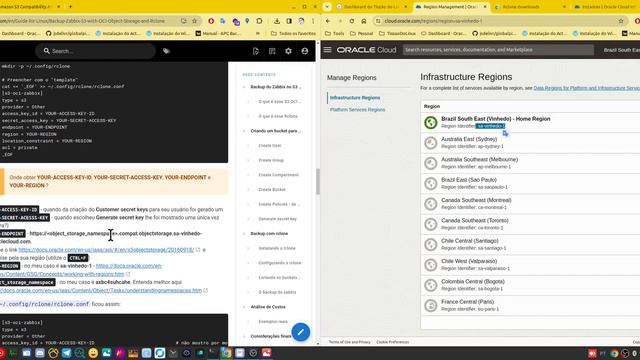The height and width of the screenshot is (360, 640).
Task: Open the three-dot menu of left browser
Action: coord(313,21)
